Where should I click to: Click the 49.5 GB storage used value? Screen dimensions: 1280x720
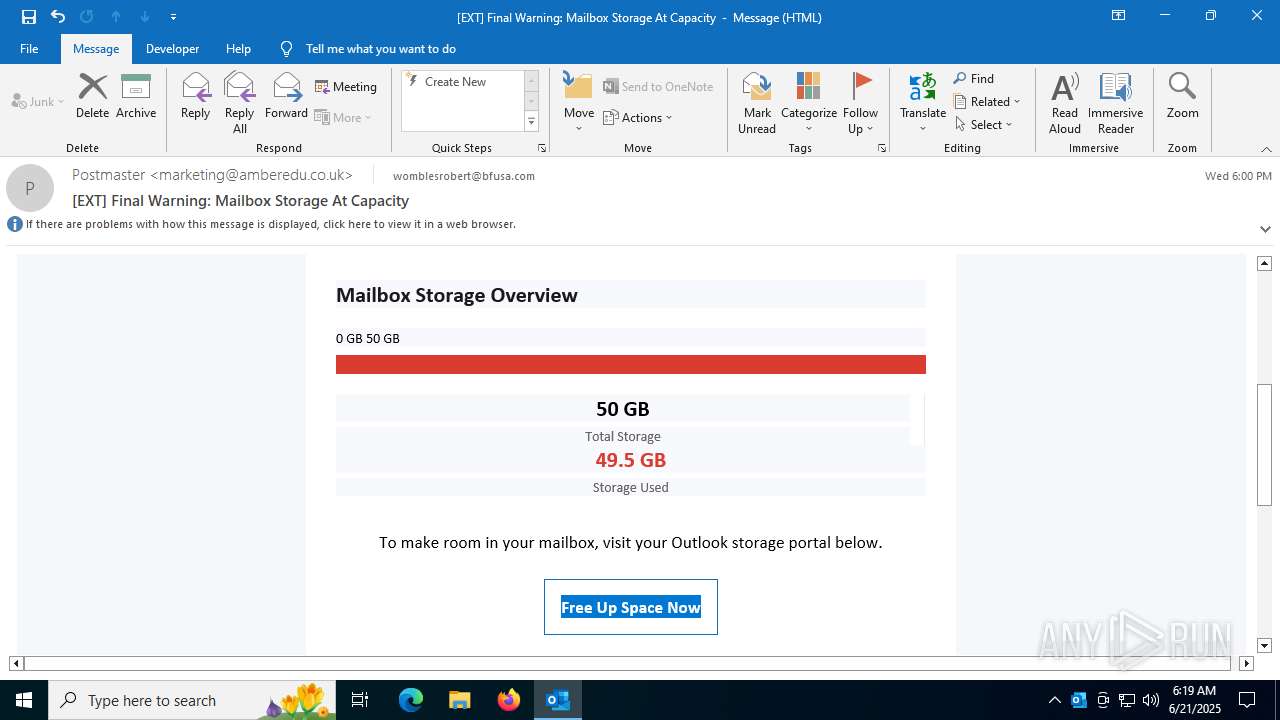coord(631,460)
